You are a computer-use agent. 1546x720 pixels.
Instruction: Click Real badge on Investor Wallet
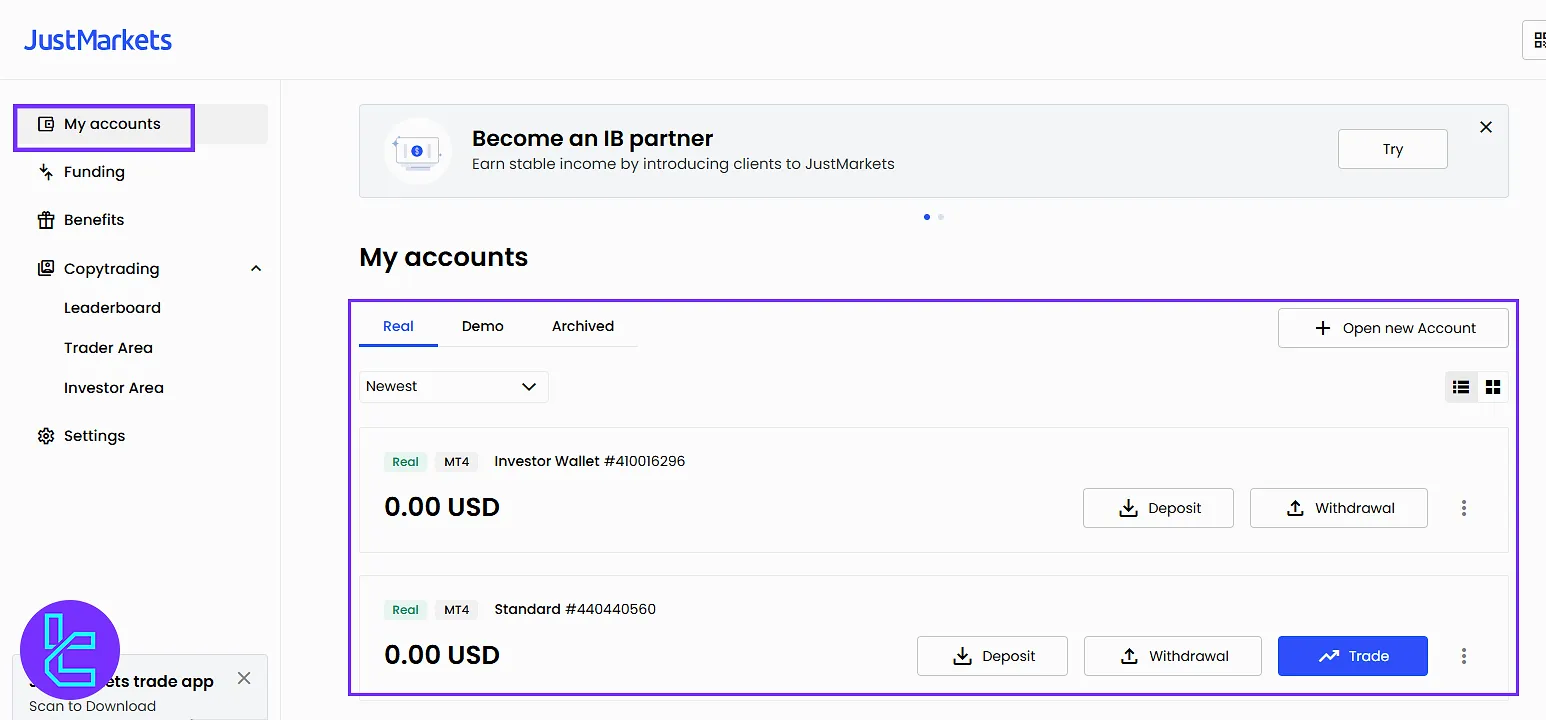[406, 462]
